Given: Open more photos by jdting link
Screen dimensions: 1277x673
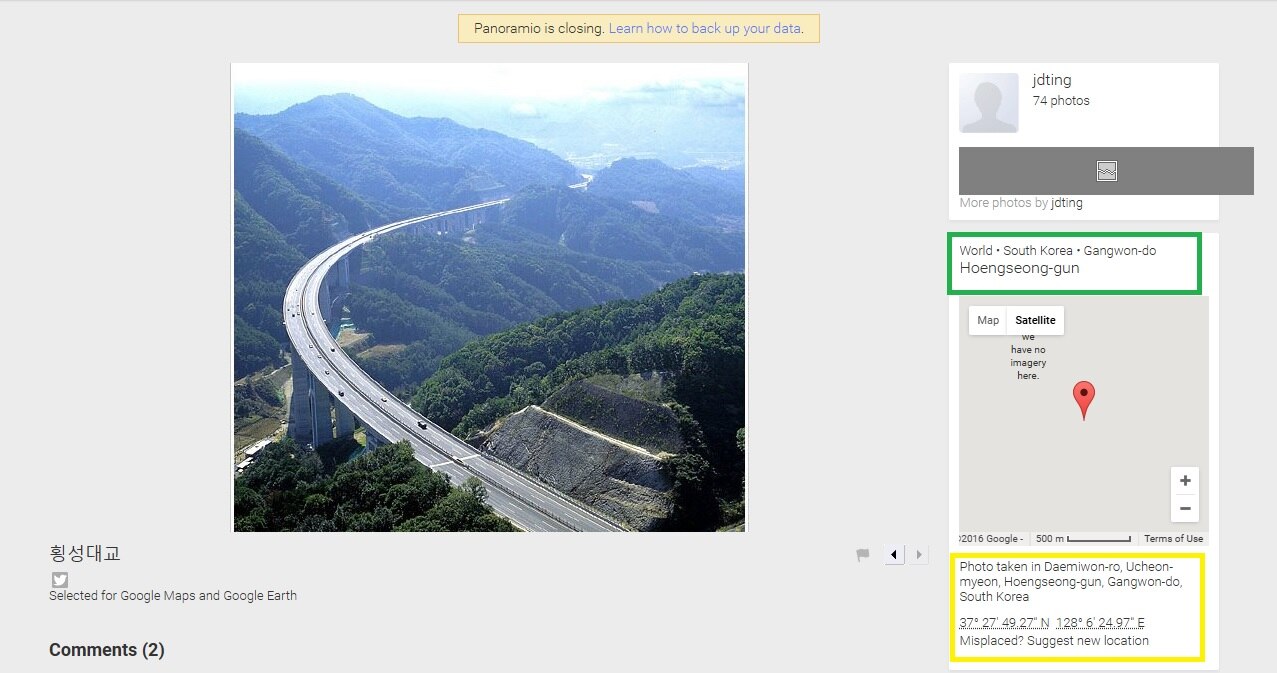Looking at the screenshot, I should 1066,203.
